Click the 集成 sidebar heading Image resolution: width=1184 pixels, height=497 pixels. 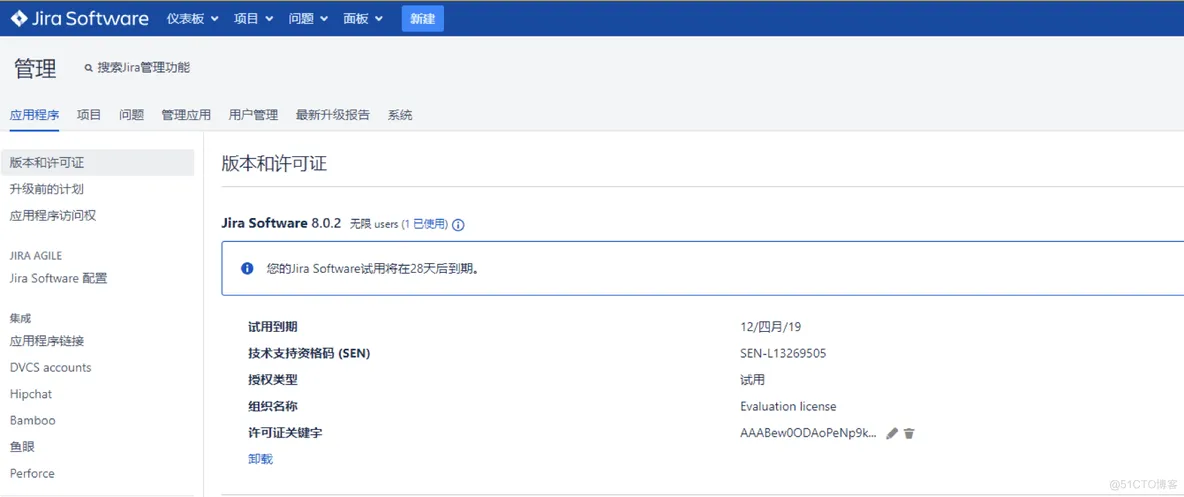coord(20,318)
